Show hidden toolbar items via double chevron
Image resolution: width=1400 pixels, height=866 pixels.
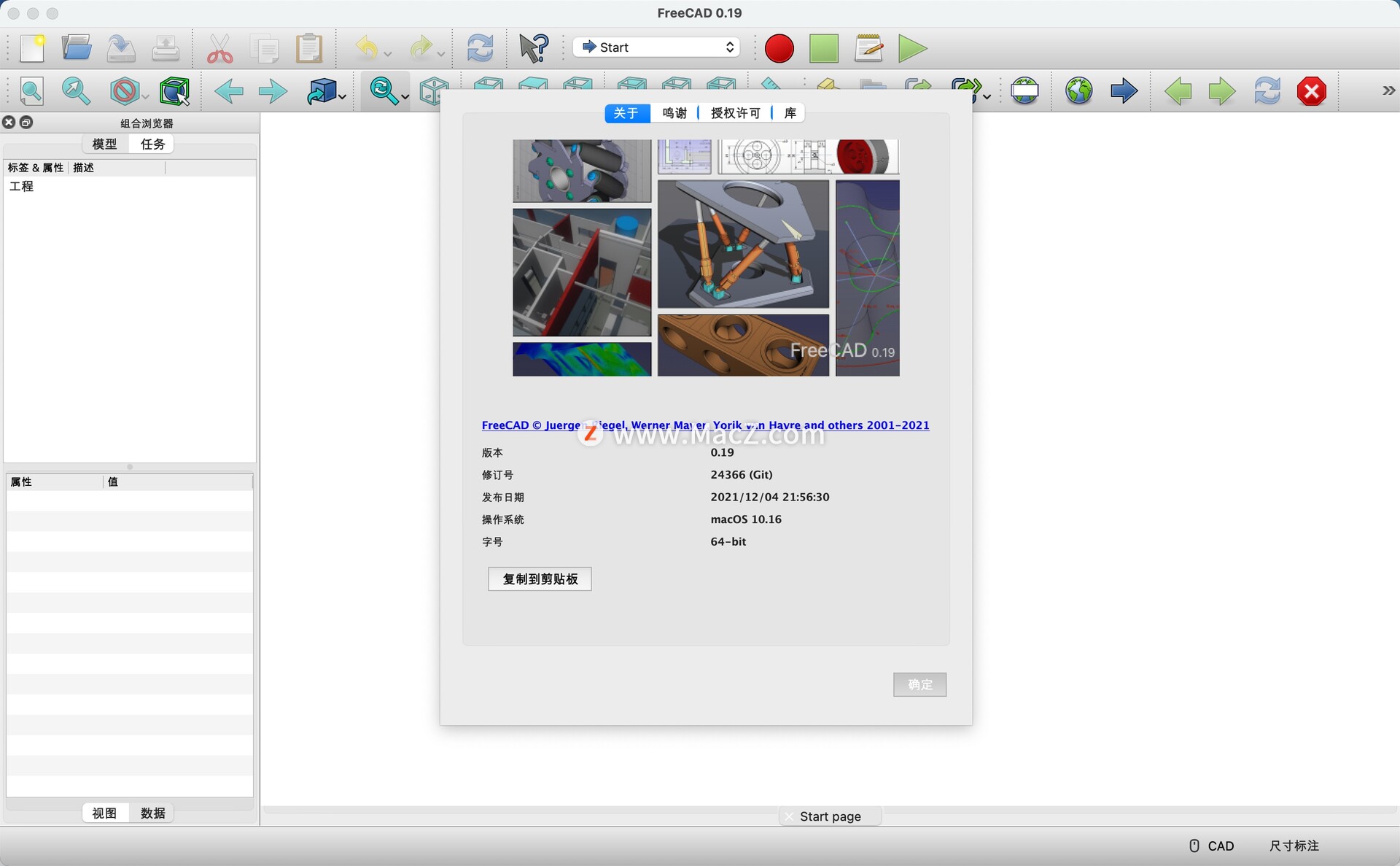coord(1388,90)
